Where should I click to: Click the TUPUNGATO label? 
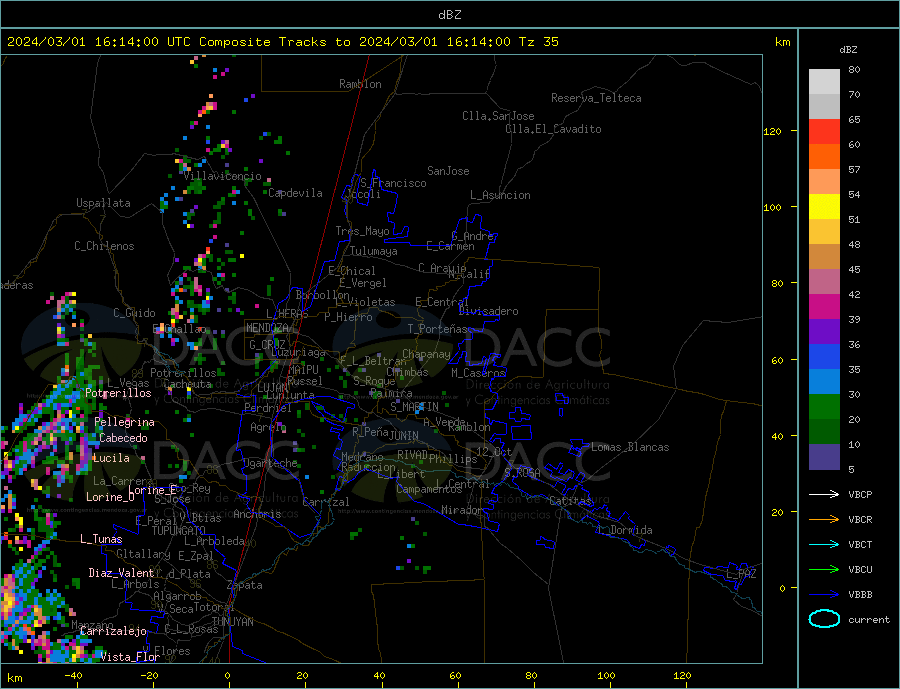pos(178,531)
